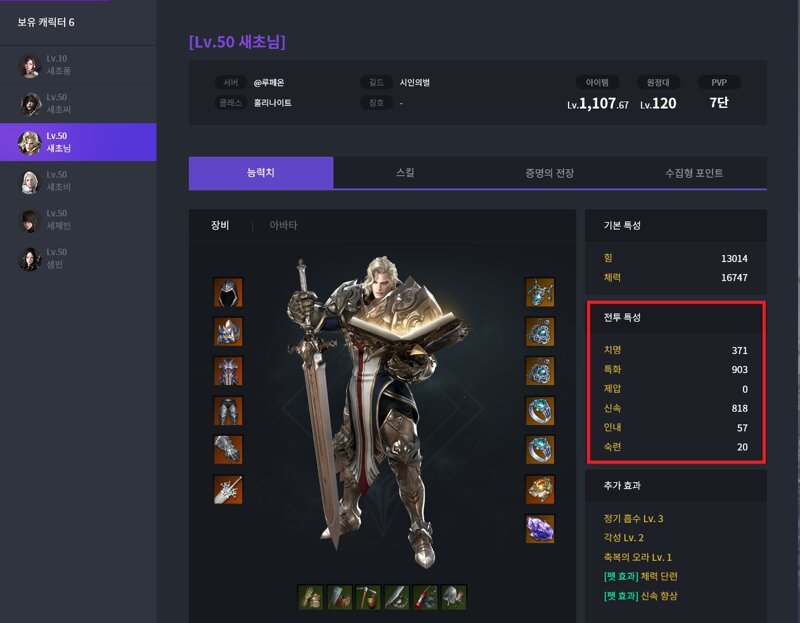800x623 pixels.
Task: Click the pickaxe mining life skill icon
Action: pos(368,597)
